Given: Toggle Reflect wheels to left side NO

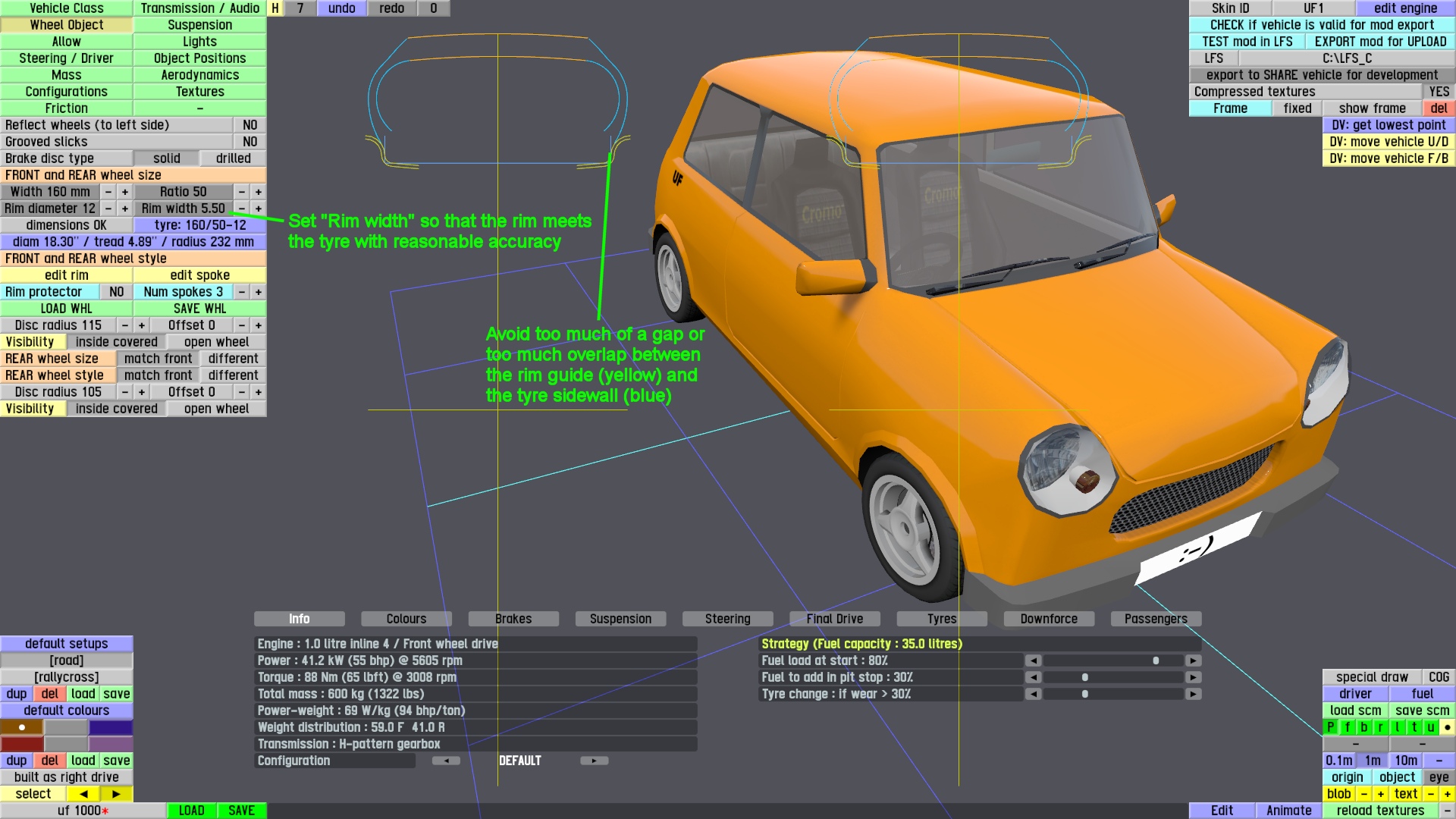Looking at the screenshot, I should pyautogui.click(x=249, y=125).
